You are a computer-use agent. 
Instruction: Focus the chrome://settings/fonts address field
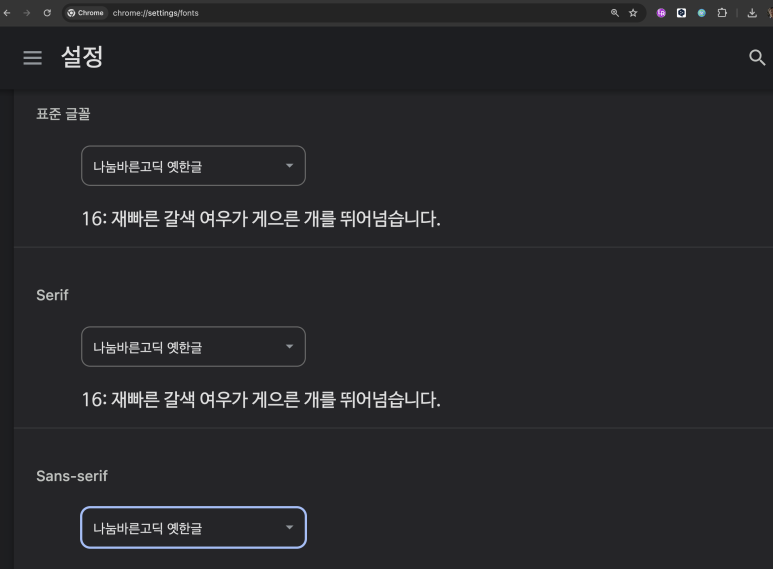tap(155, 13)
